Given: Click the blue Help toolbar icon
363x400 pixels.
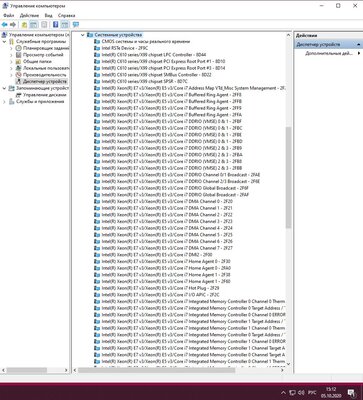Looking at the screenshot, I should click(56, 25).
